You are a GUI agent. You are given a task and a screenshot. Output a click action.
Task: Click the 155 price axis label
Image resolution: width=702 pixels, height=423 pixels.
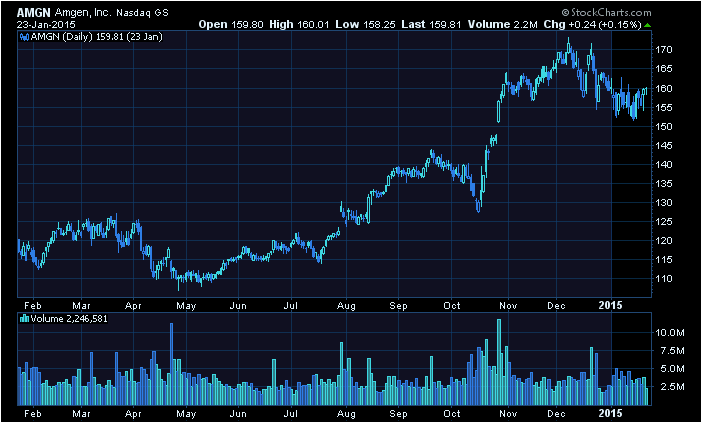coord(664,107)
